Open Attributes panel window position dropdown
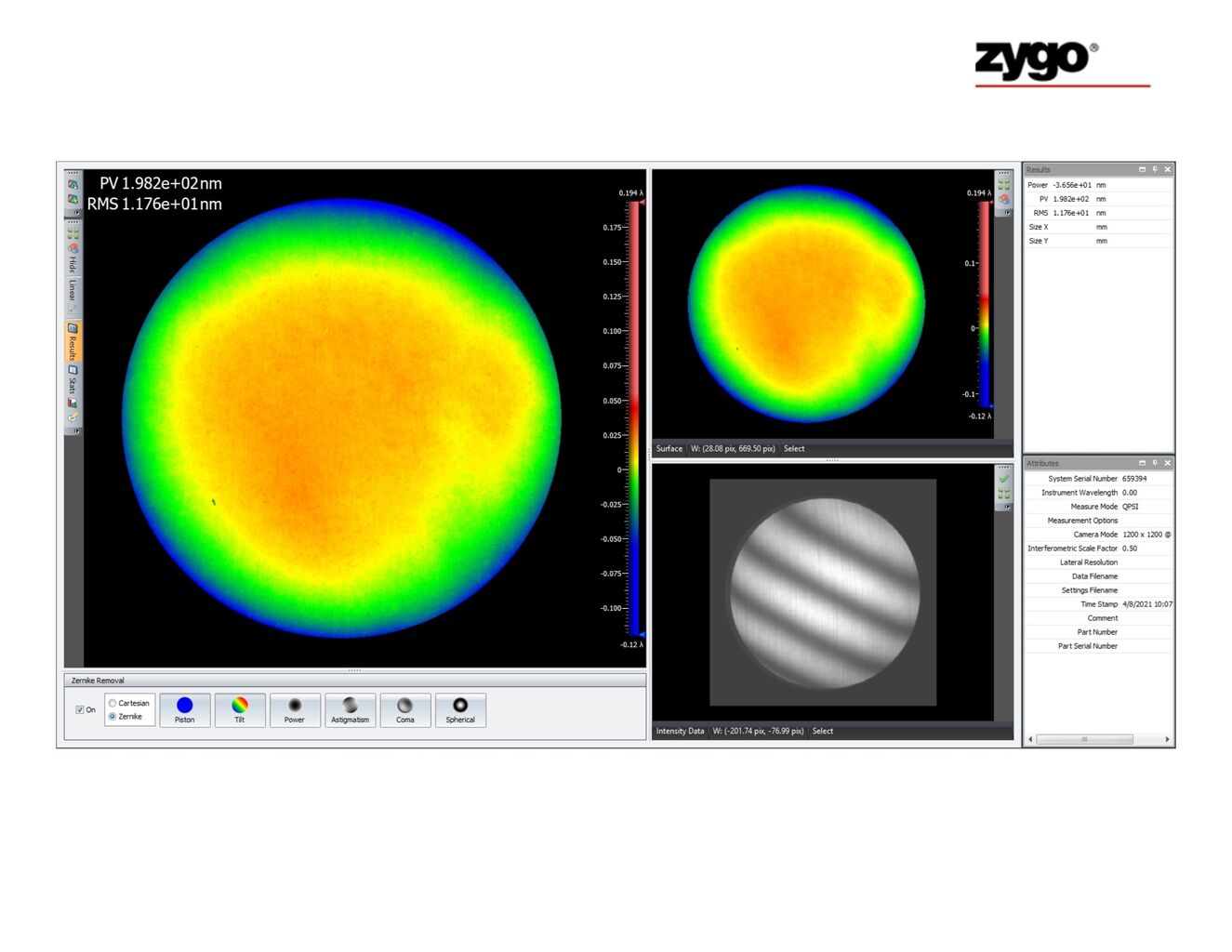 point(1142,463)
